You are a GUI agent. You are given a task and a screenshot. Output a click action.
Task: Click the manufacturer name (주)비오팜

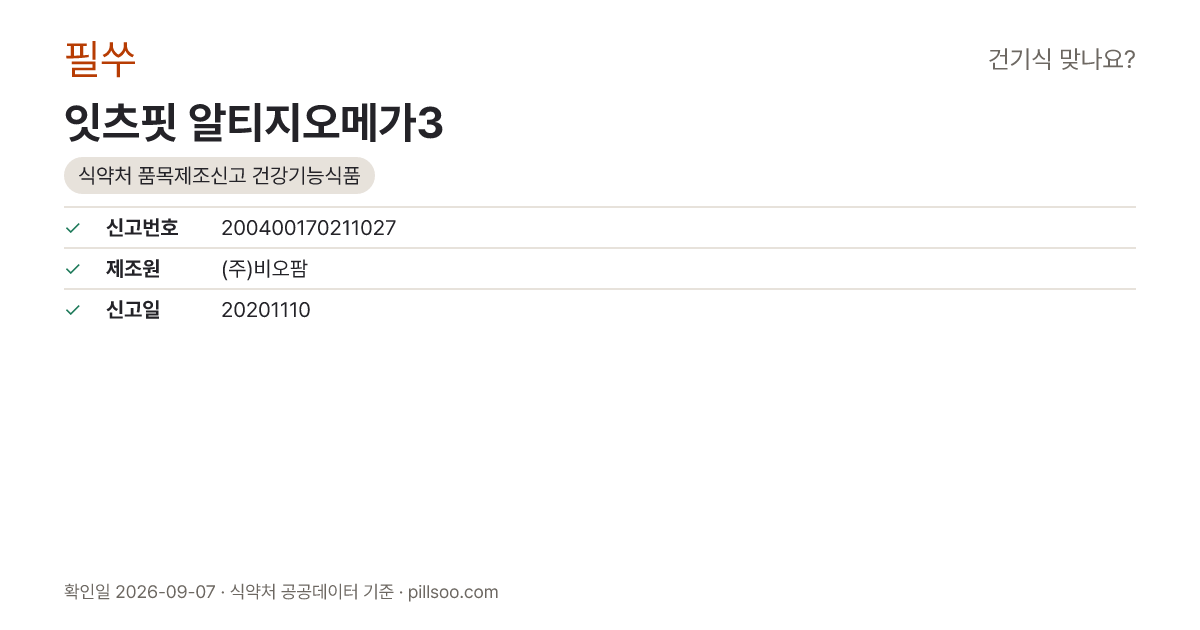(264, 269)
